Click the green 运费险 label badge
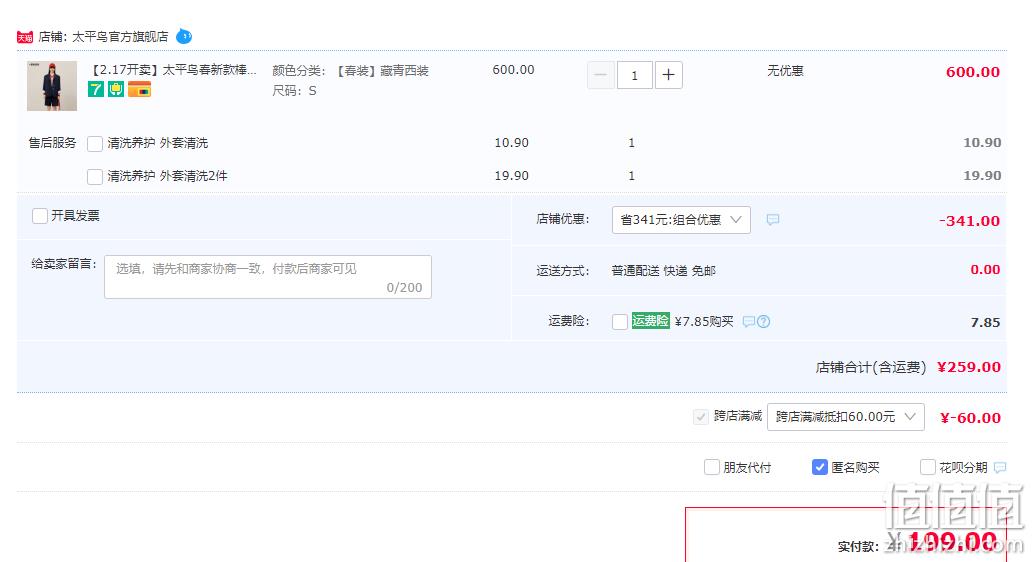This screenshot has height=562, width=1033. click(650, 321)
